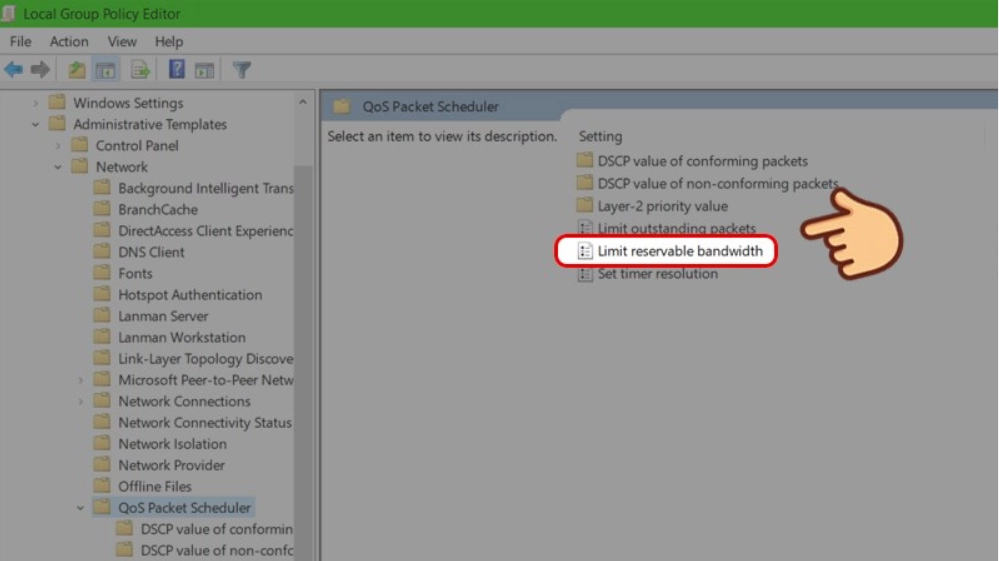
Task: Select Control Panel tree item
Action: click(x=137, y=145)
